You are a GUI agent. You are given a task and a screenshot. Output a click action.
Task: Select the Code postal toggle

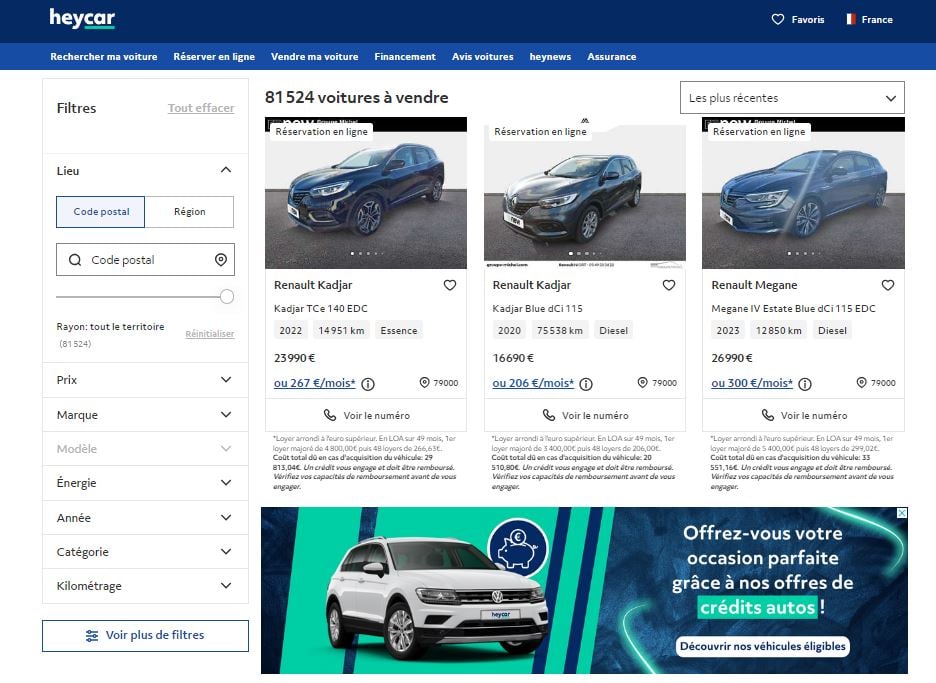click(100, 212)
